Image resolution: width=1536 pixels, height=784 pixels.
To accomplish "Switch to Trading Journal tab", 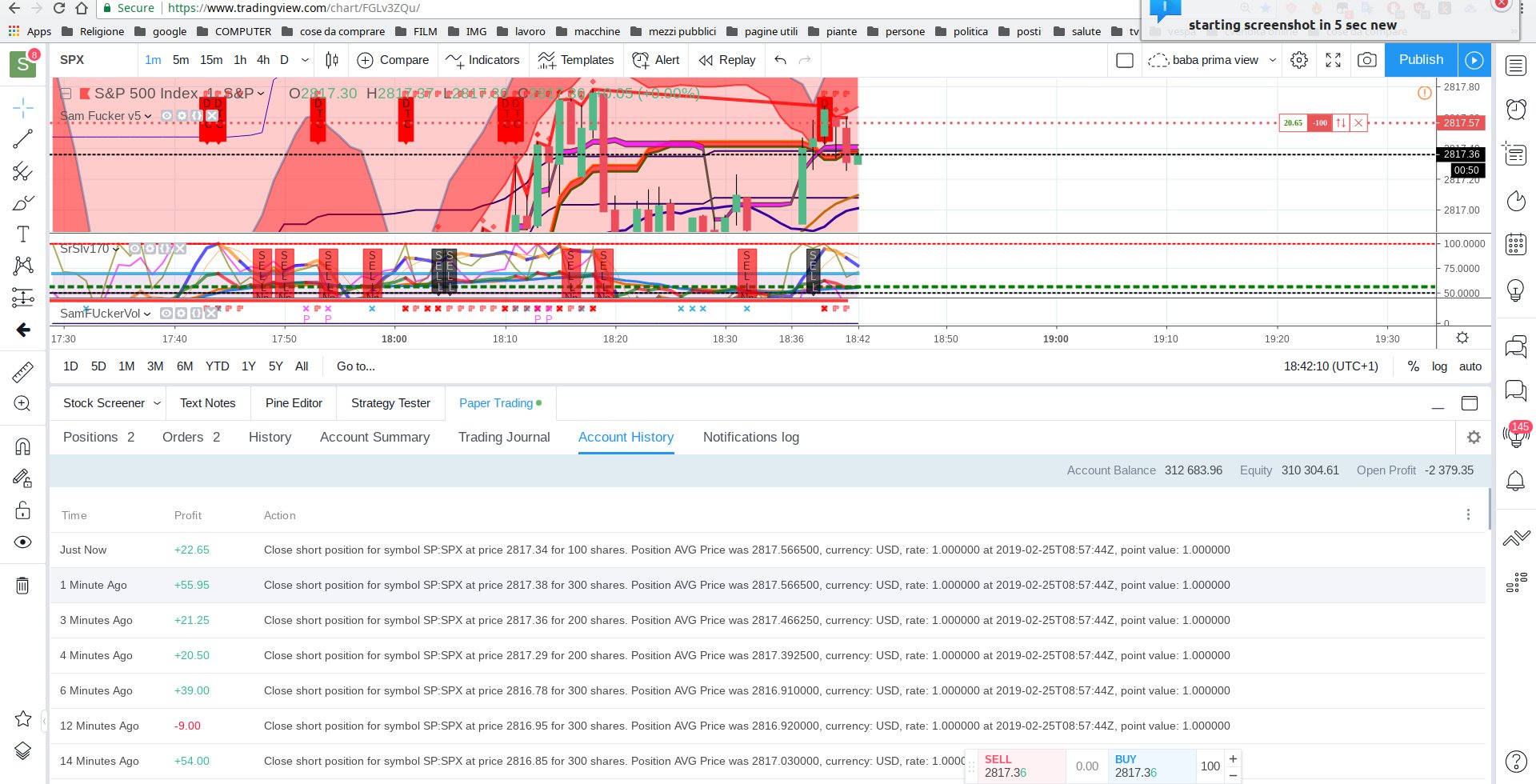I will tap(504, 437).
